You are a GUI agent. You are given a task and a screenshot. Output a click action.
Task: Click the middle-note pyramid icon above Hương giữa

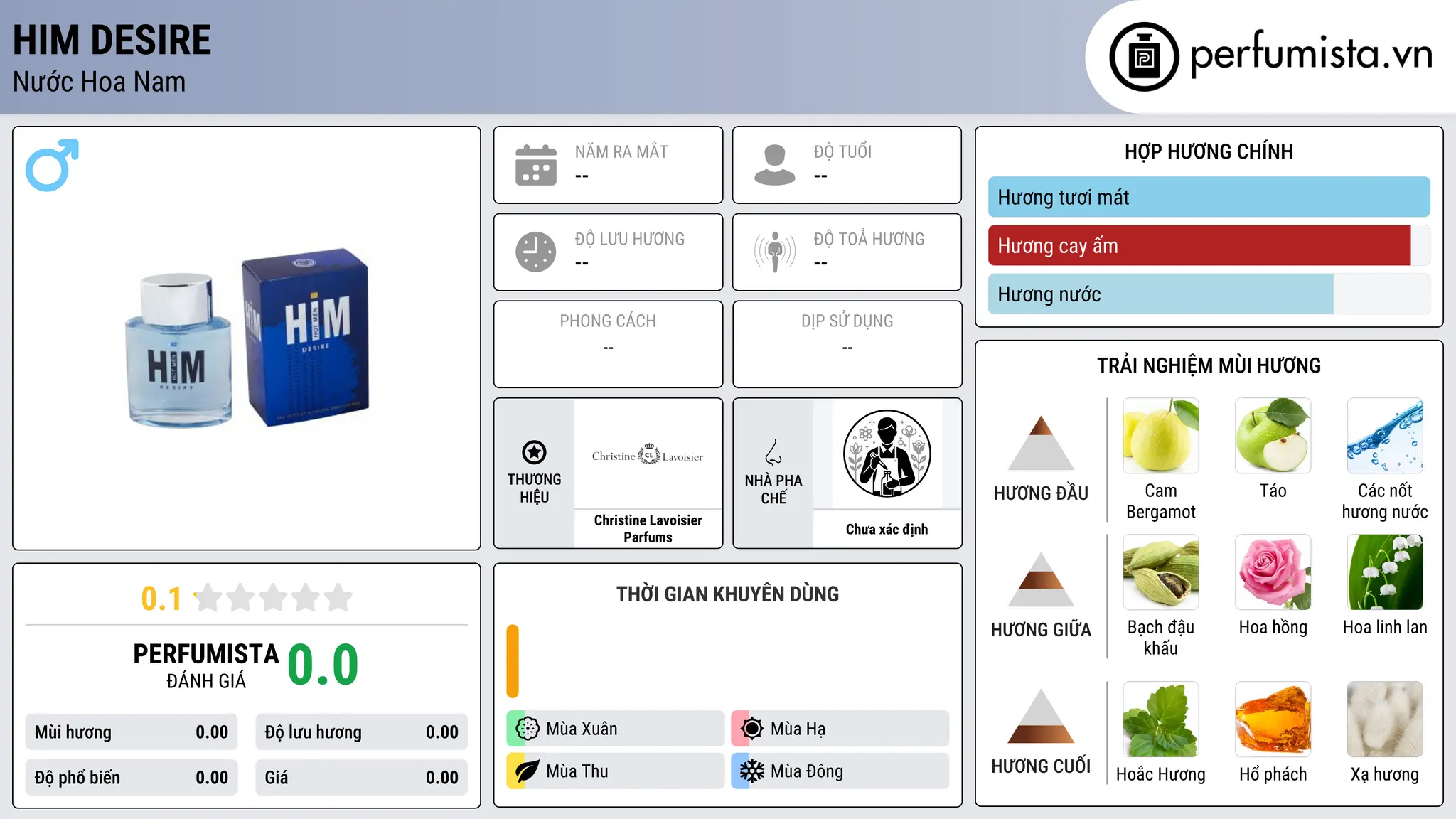[1041, 579]
